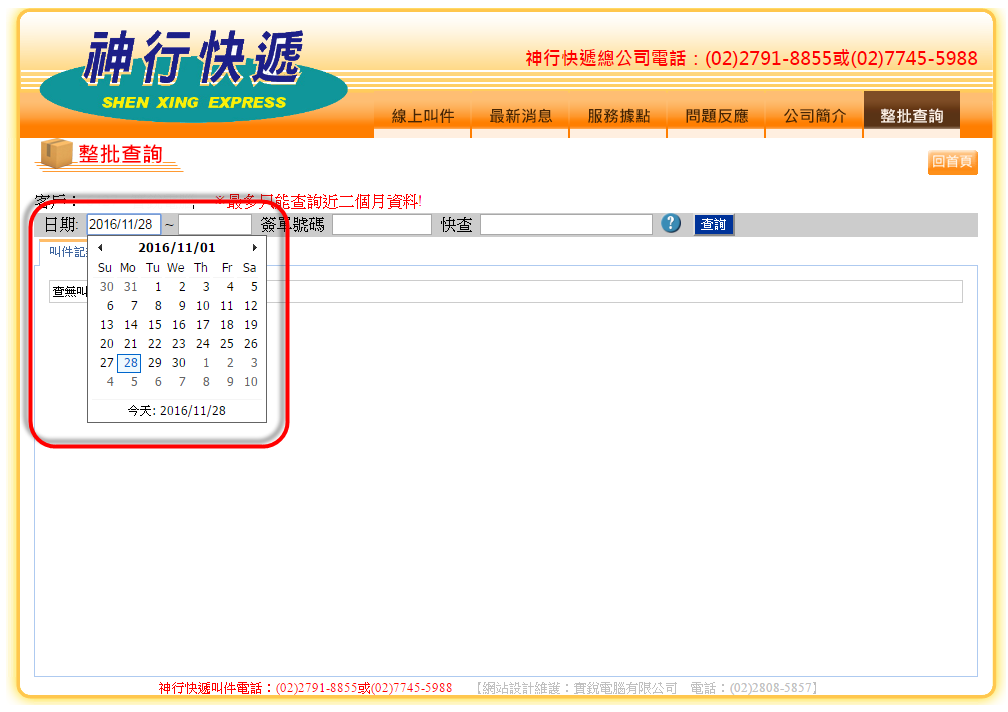Open the 線上叫件 menu tab
The height and width of the screenshot is (712, 1008).
pyautogui.click(x=422, y=116)
